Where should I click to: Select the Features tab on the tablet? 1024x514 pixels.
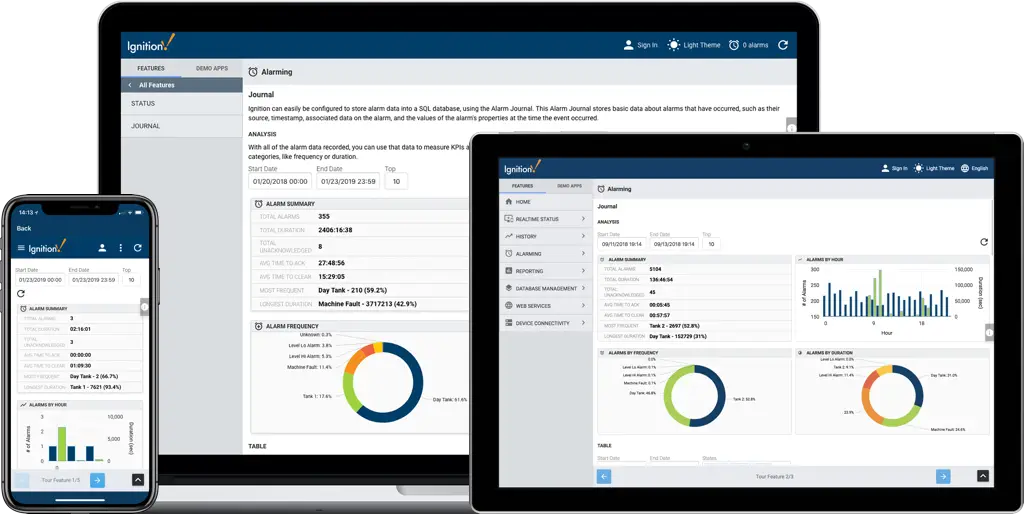coord(523,186)
